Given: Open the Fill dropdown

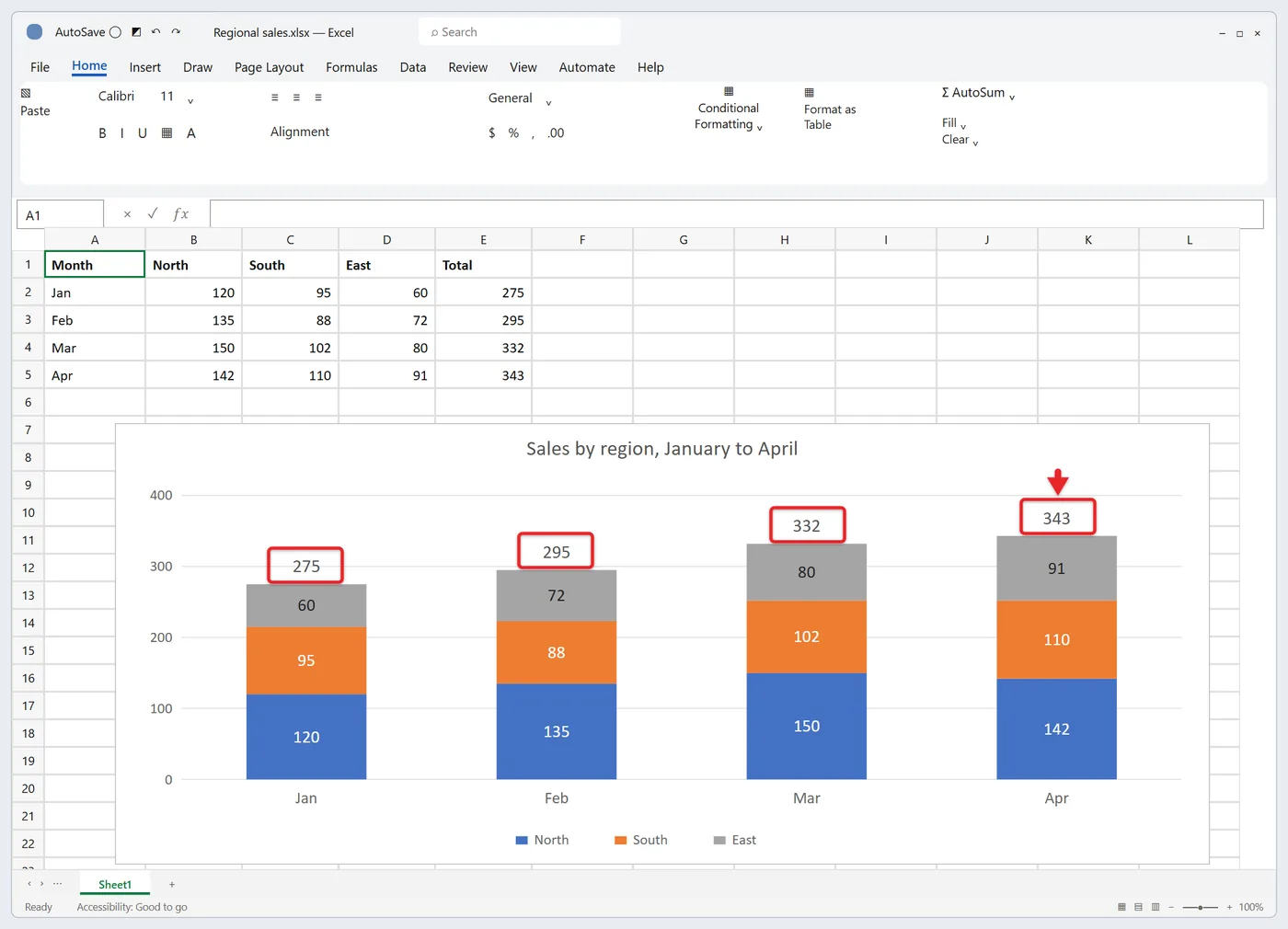Looking at the screenshot, I should 954,123.
